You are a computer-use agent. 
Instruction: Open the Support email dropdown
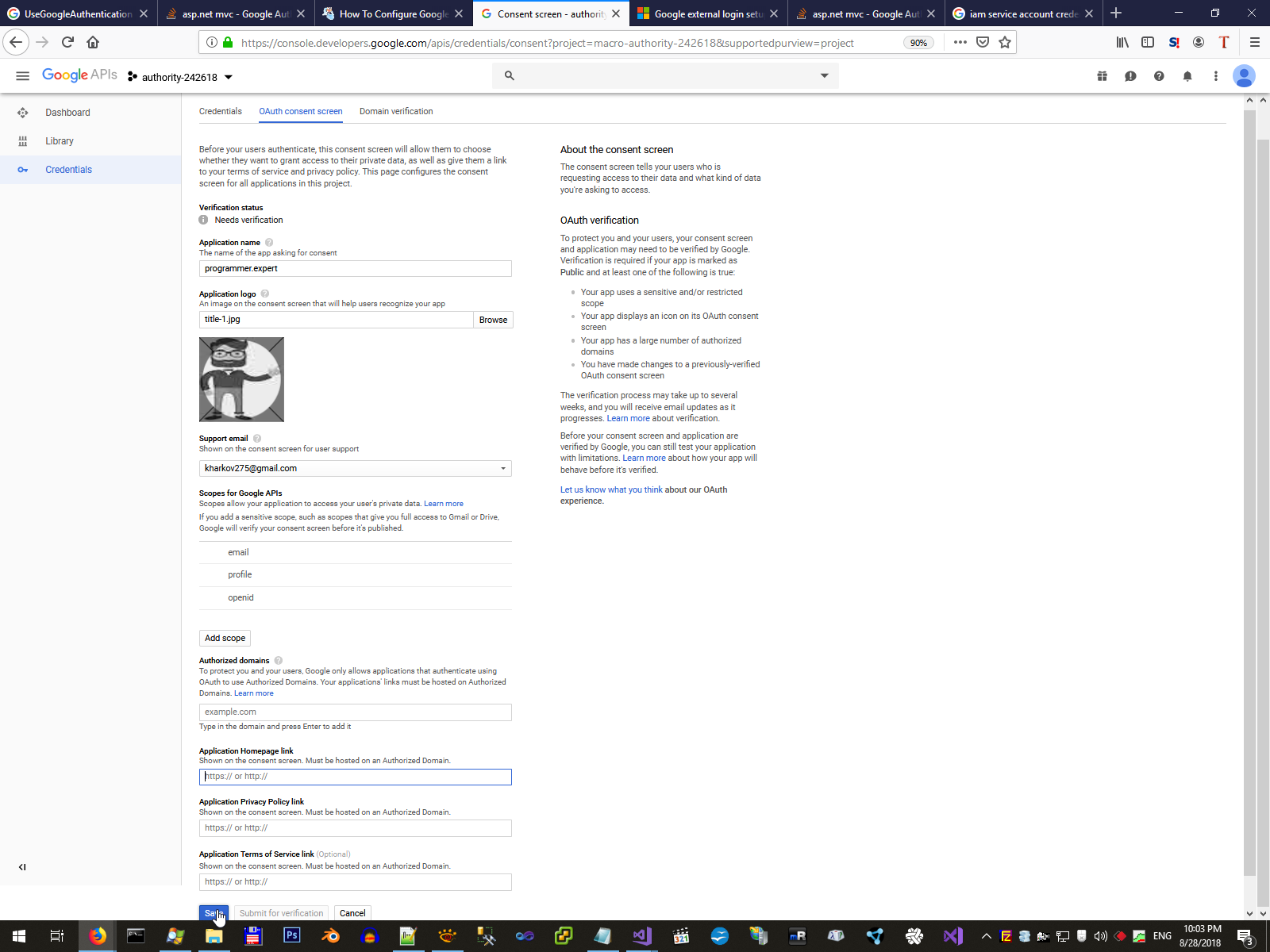click(x=355, y=469)
